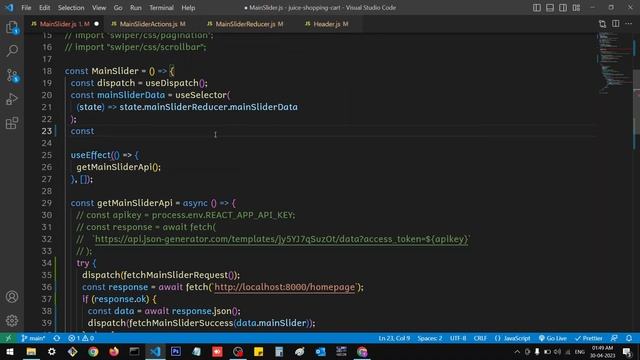The width and height of the screenshot is (640, 360).
Task: Open the Go menu
Action: [118, 8]
